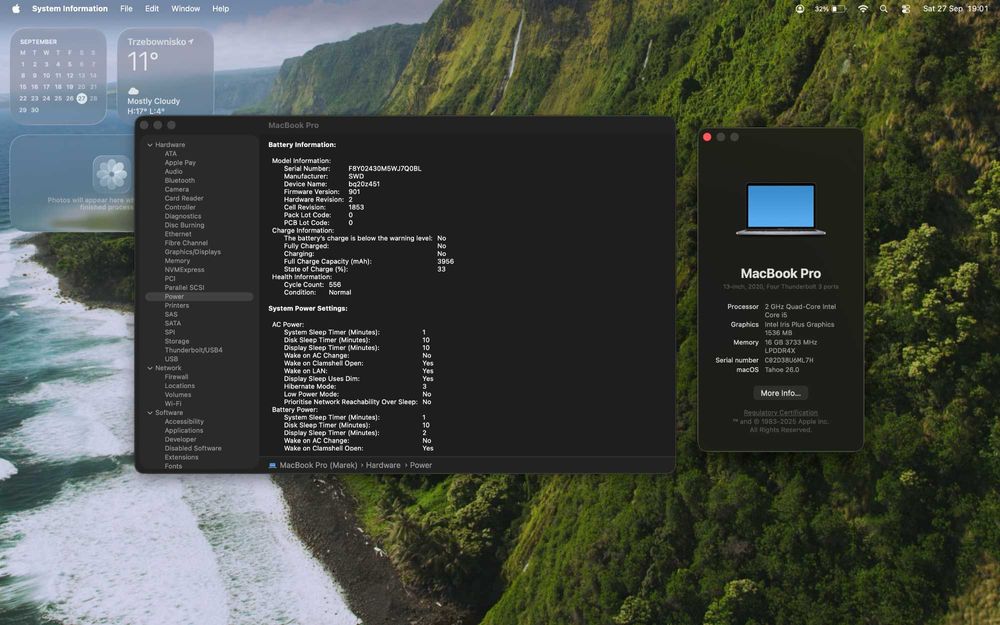Click Power in the path bar
Image resolution: width=1000 pixels, height=625 pixels.
point(420,465)
